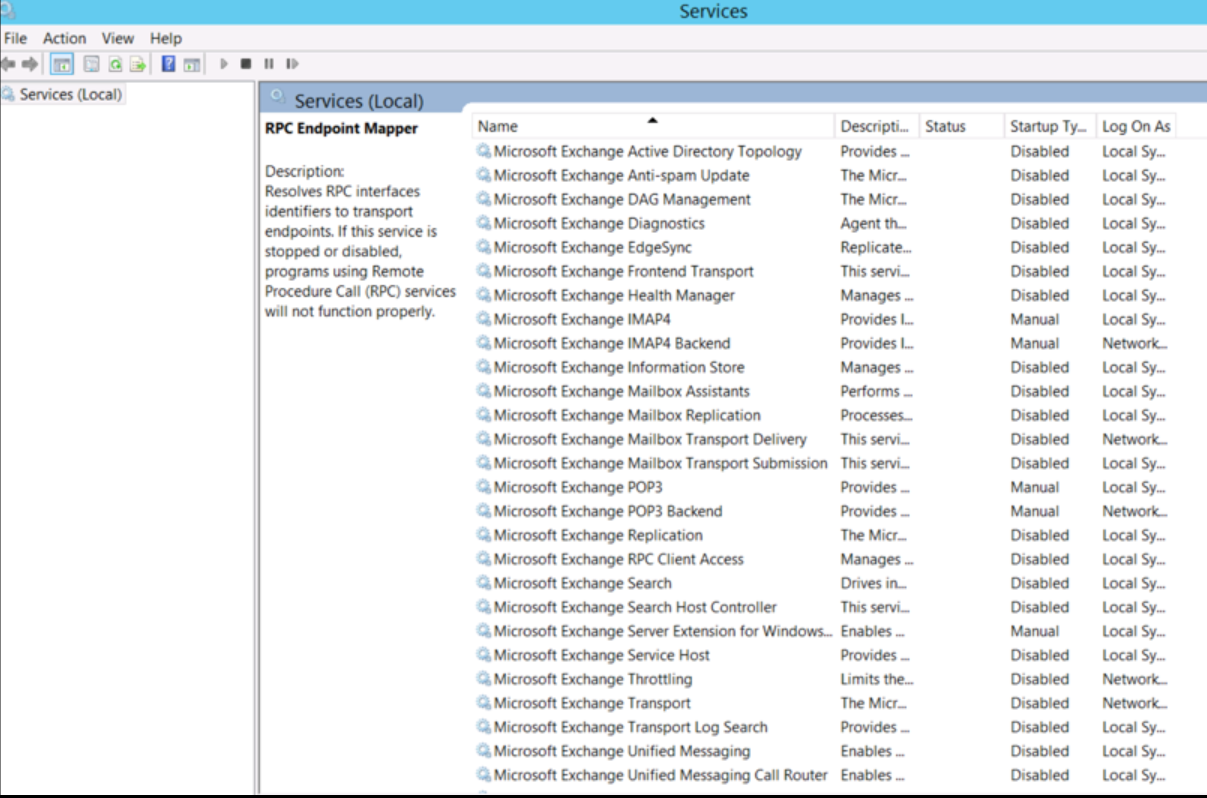Viewport: 1207px width, 798px height.
Task: Click the 'Agent th...' description for Exchange Diagnostics
Action: pyautogui.click(x=874, y=224)
